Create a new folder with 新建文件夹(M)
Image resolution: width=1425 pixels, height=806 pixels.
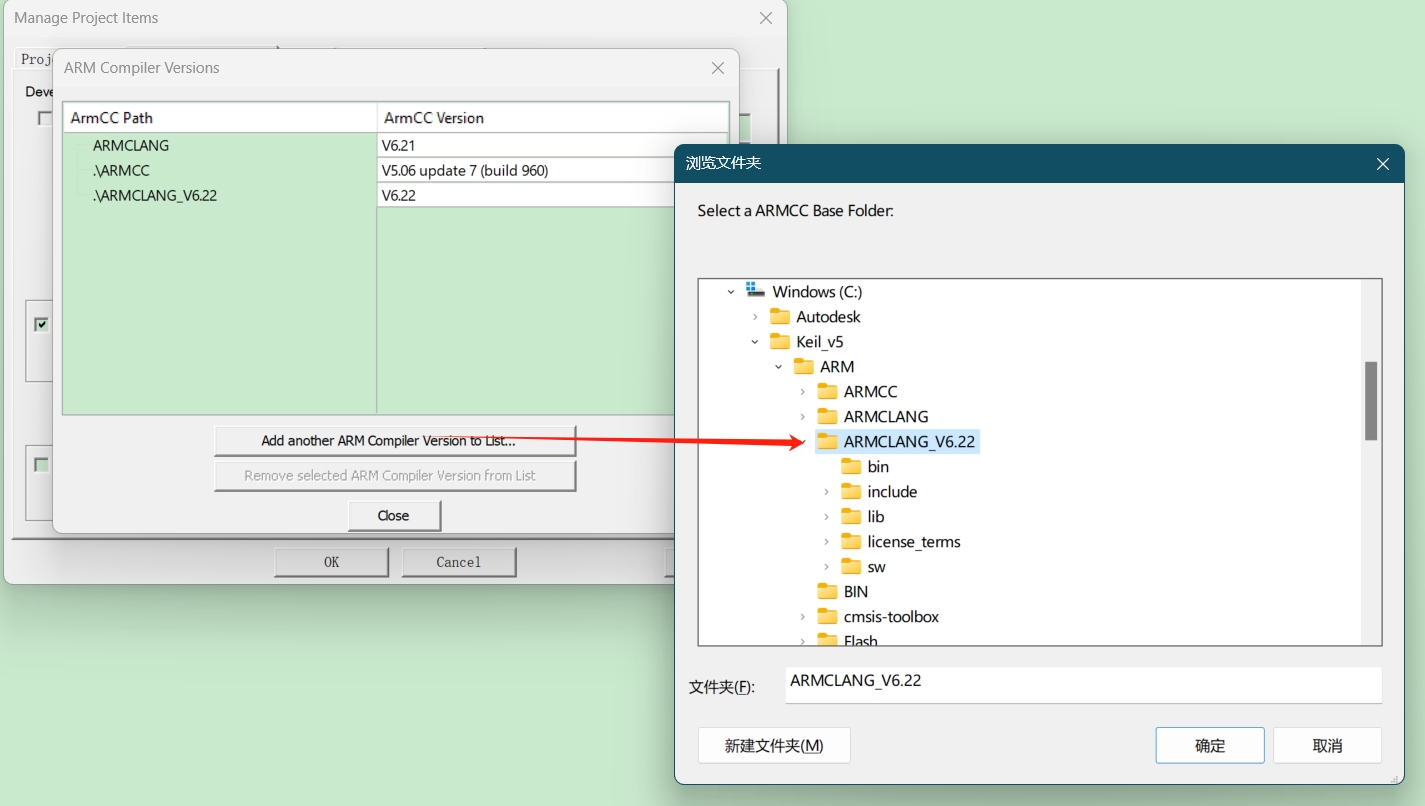click(x=774, y=746)
